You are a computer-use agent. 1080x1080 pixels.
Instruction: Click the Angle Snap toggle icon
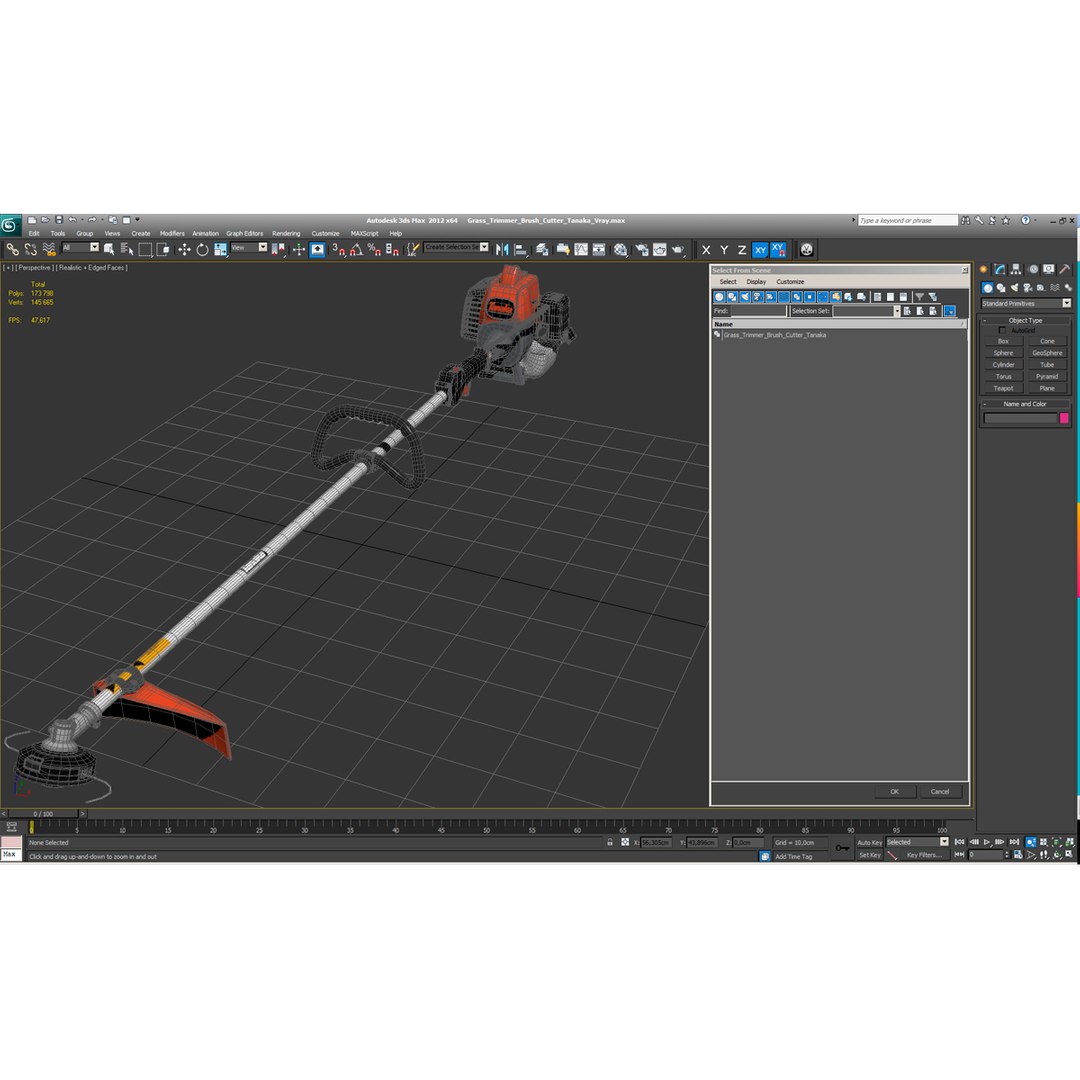[356, 249]
